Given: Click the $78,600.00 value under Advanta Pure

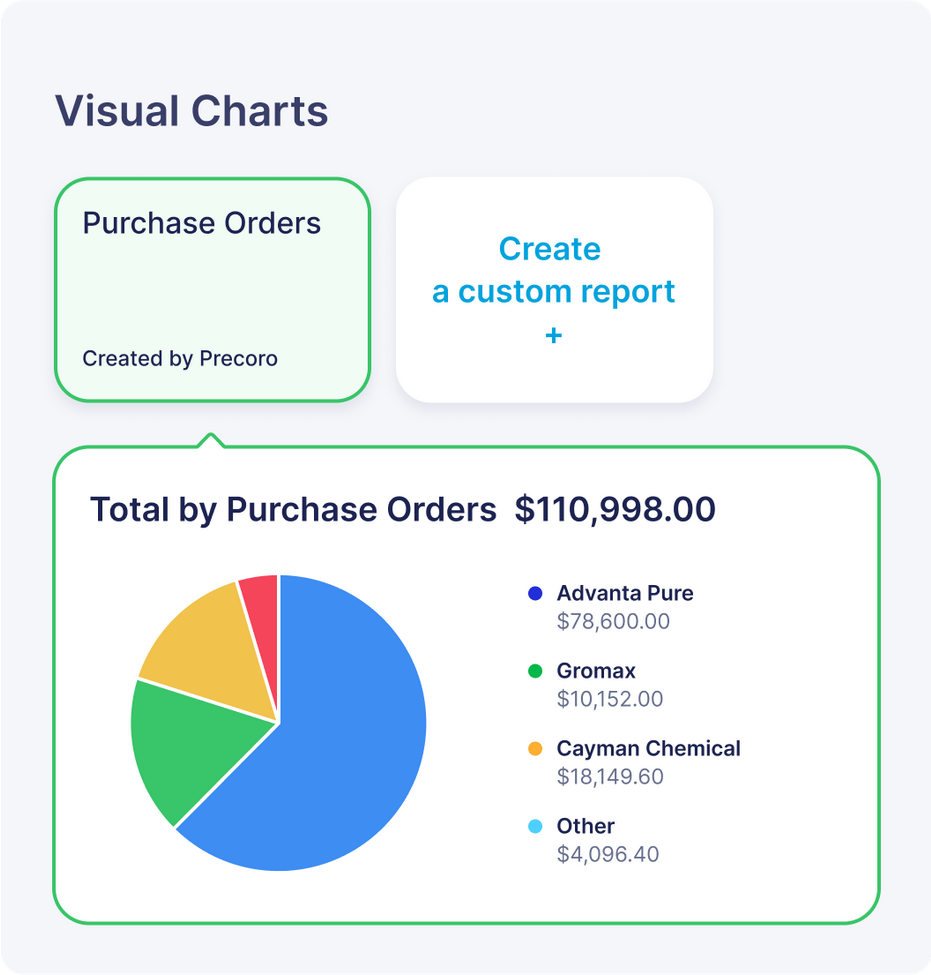Looking at the screenshot, I should coord(611,621).
